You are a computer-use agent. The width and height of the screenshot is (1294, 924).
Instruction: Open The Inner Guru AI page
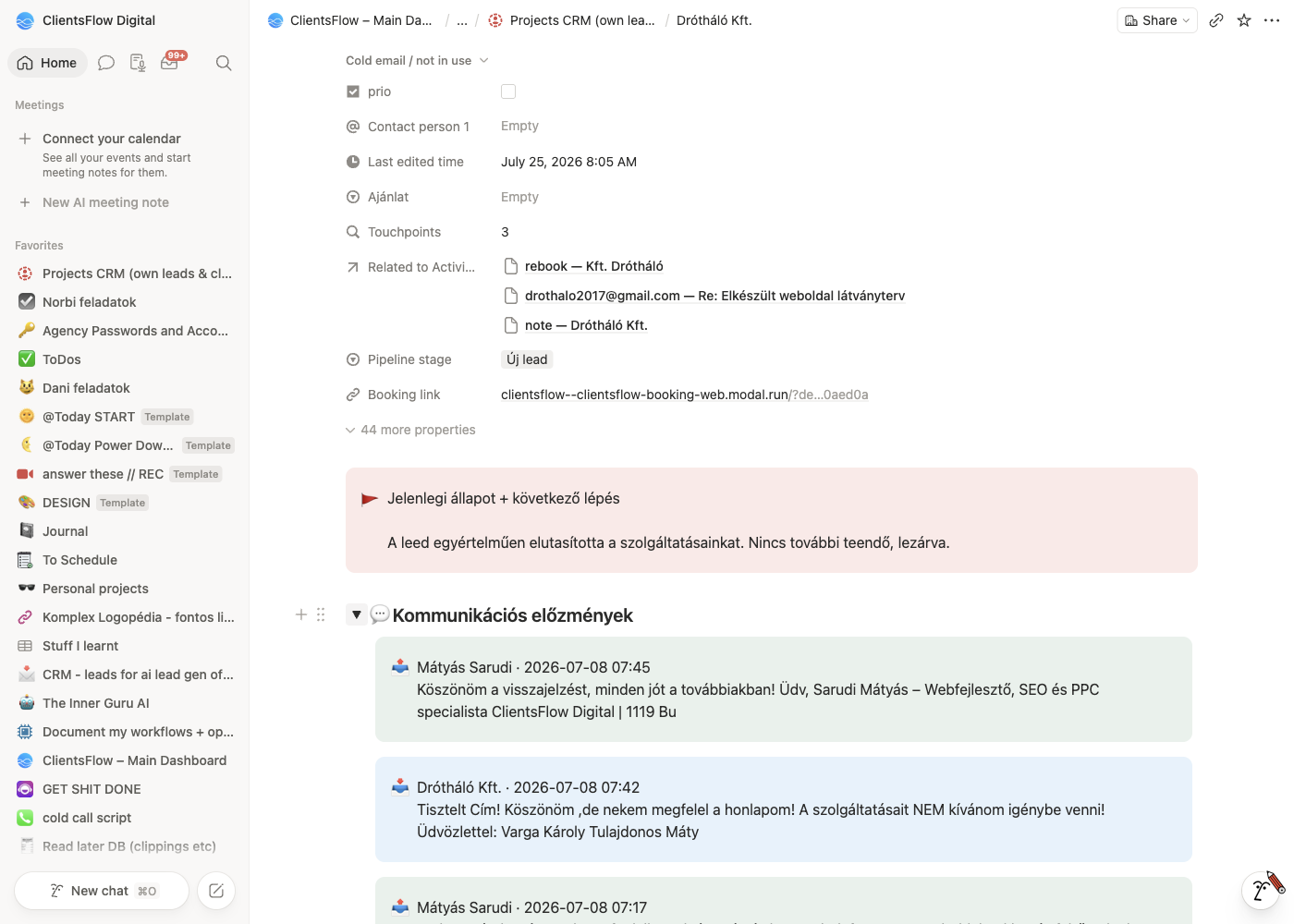(x=125, y=703)
